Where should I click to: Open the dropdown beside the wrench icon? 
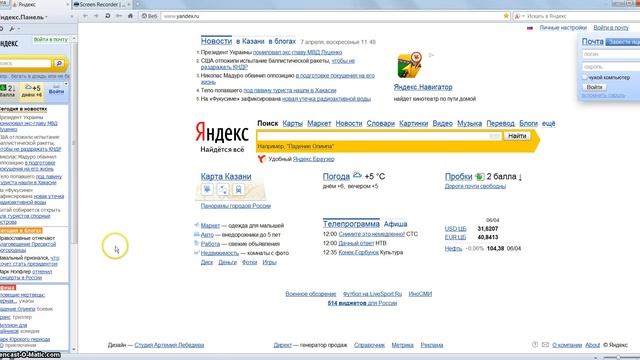[19, 29]
